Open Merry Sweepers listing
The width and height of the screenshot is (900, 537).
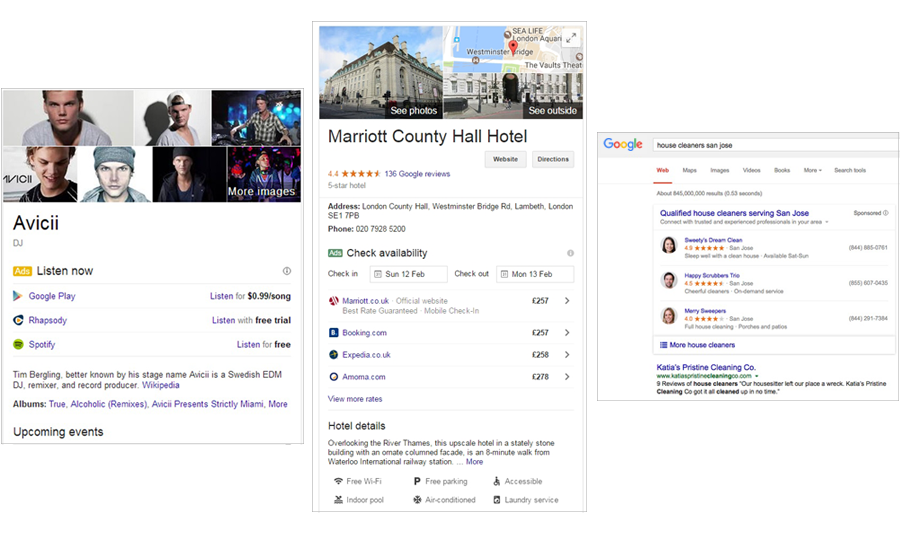point(705,311)
